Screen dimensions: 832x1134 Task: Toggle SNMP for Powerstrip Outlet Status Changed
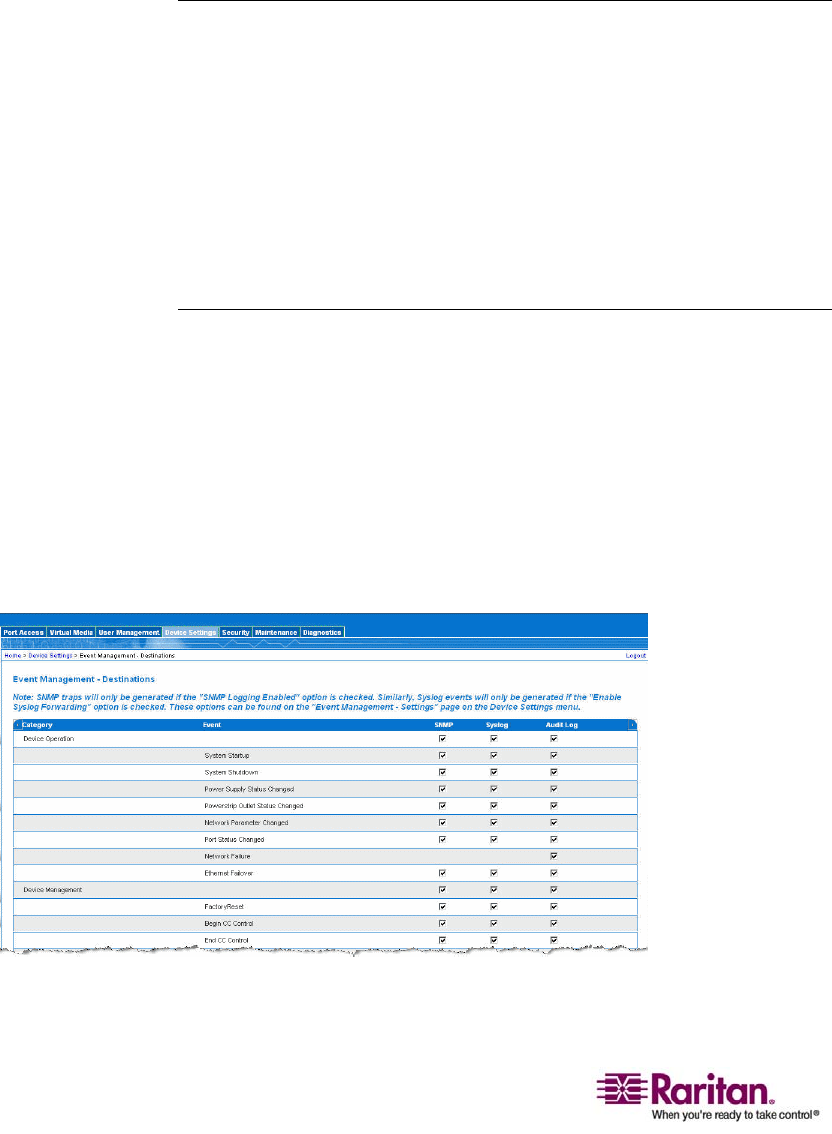[442, 806]
